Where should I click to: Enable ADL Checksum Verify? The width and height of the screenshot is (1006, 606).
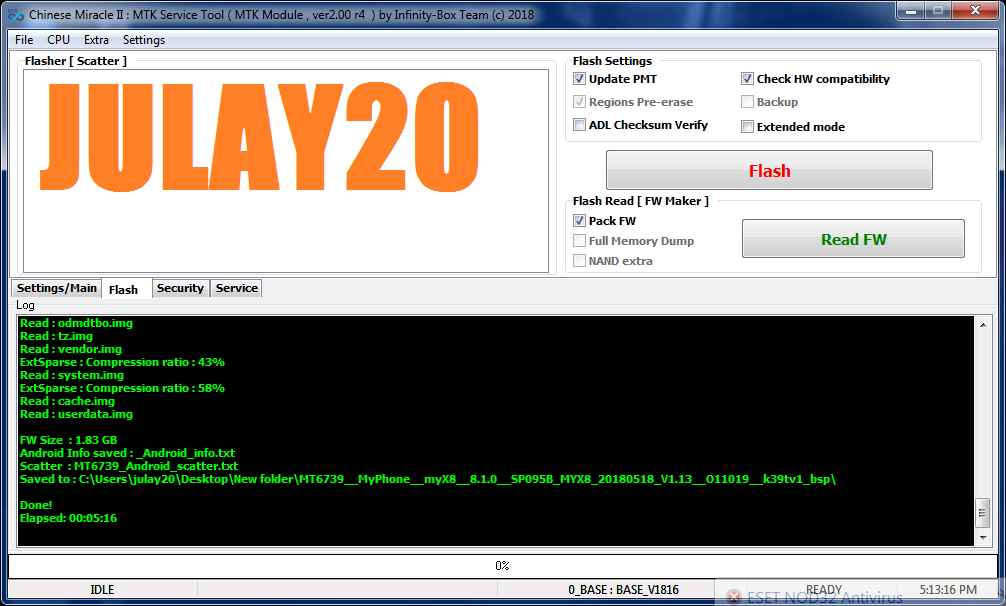[x=579, y=125]
